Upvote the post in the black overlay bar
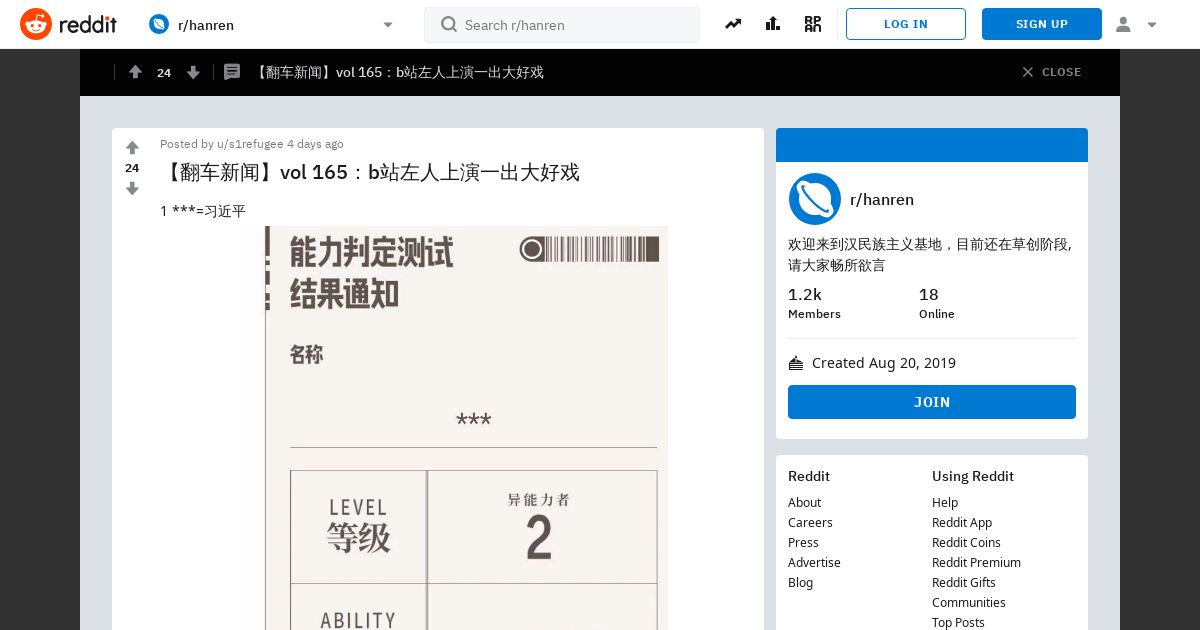 tap(135, 72)
